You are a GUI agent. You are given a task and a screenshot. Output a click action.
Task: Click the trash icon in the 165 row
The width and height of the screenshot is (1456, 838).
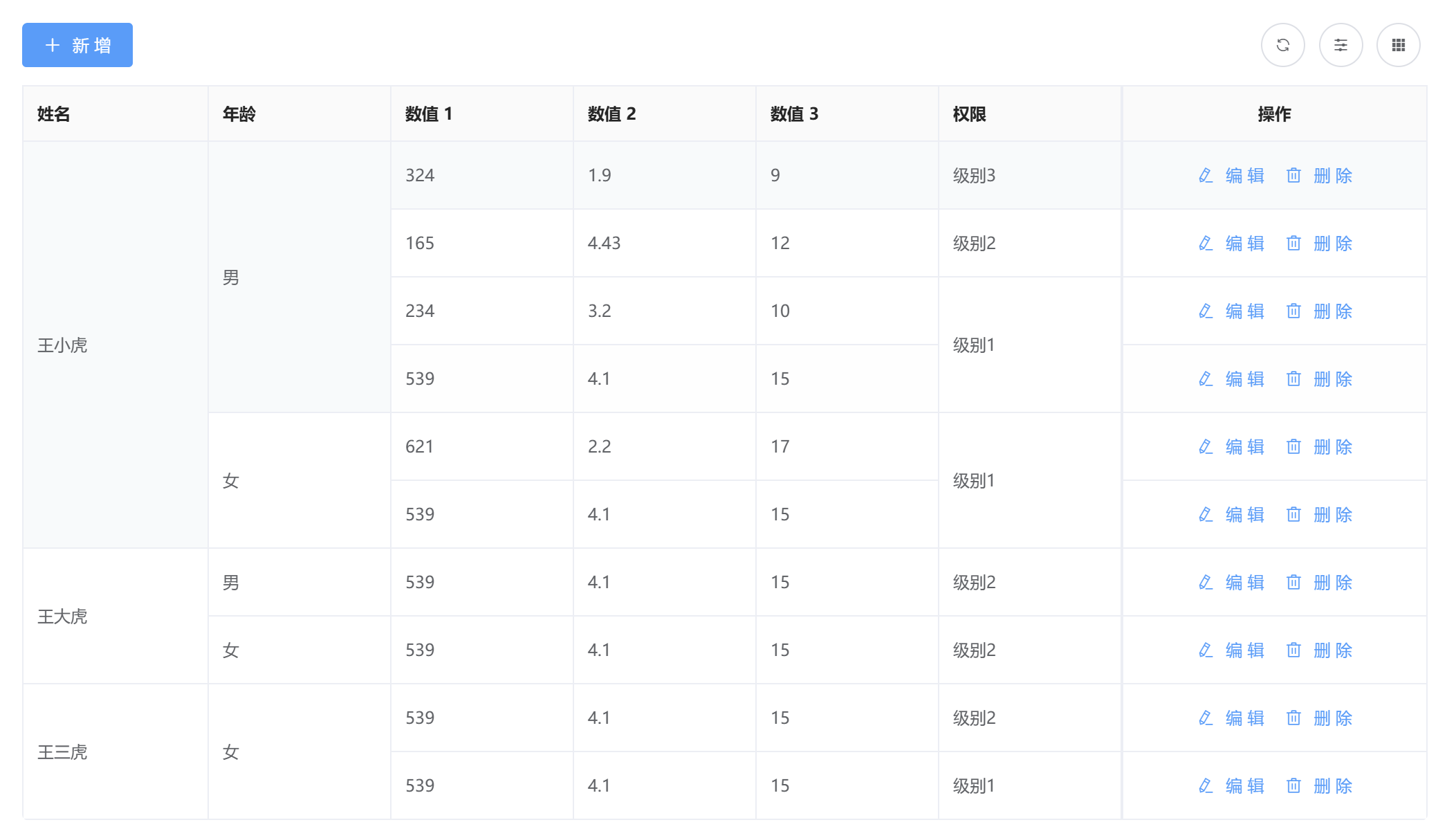pos(1293,244)
